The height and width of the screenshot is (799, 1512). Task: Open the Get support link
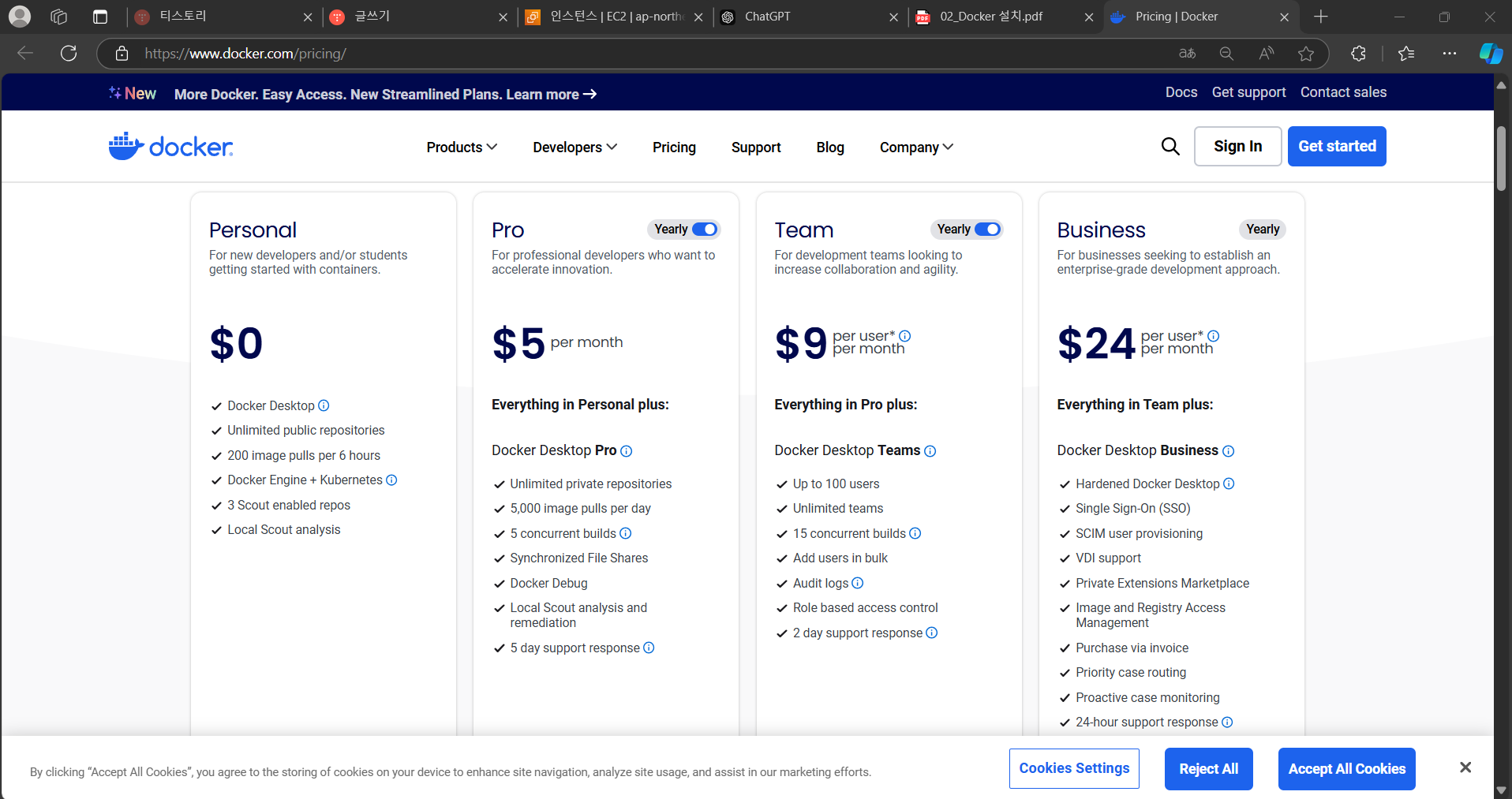tap(1248, 92)
